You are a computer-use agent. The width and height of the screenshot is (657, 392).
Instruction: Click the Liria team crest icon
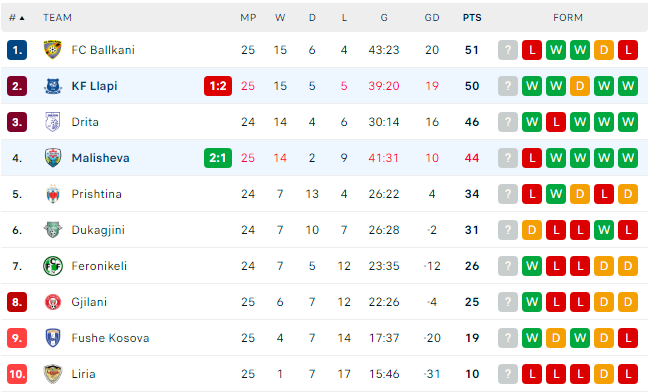pyautogui.click(x=53, y=374)
